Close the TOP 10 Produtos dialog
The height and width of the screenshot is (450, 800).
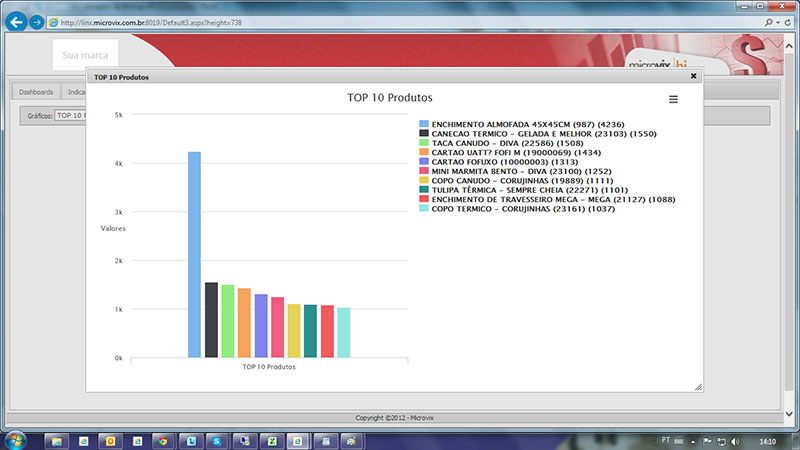pyautogui.click(x=693, y=76)
